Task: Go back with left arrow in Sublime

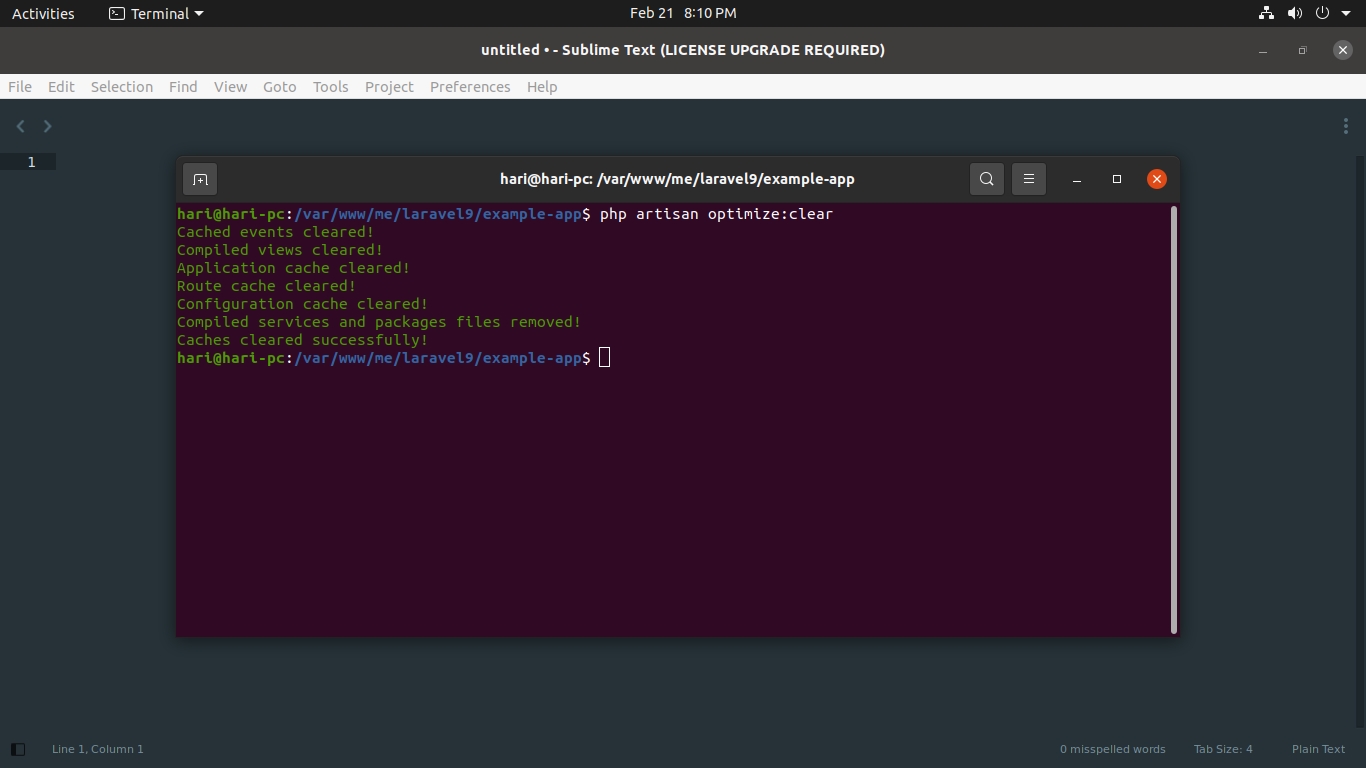Action: click(20, 126)
